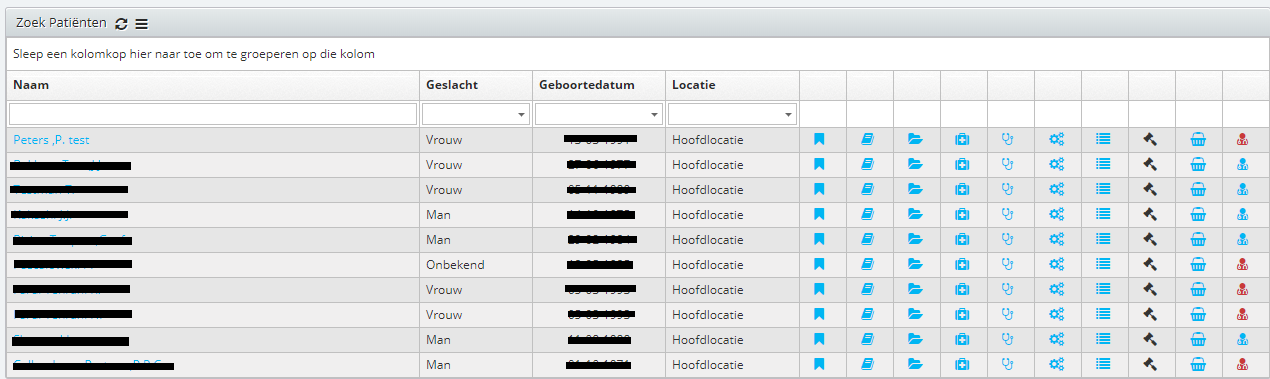Click the list icon in Onbekend row
Screen dimensions: 1270x379
1103,265
